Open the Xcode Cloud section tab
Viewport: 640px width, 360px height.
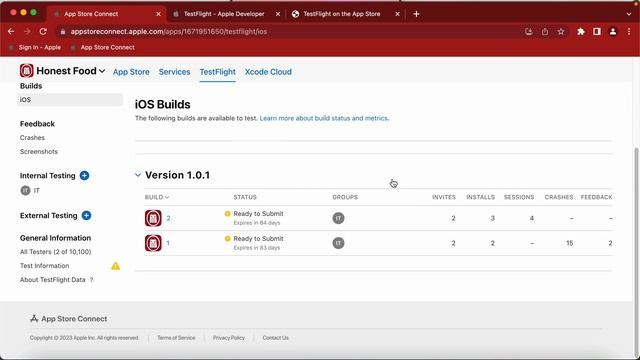(x=268, y=72)
